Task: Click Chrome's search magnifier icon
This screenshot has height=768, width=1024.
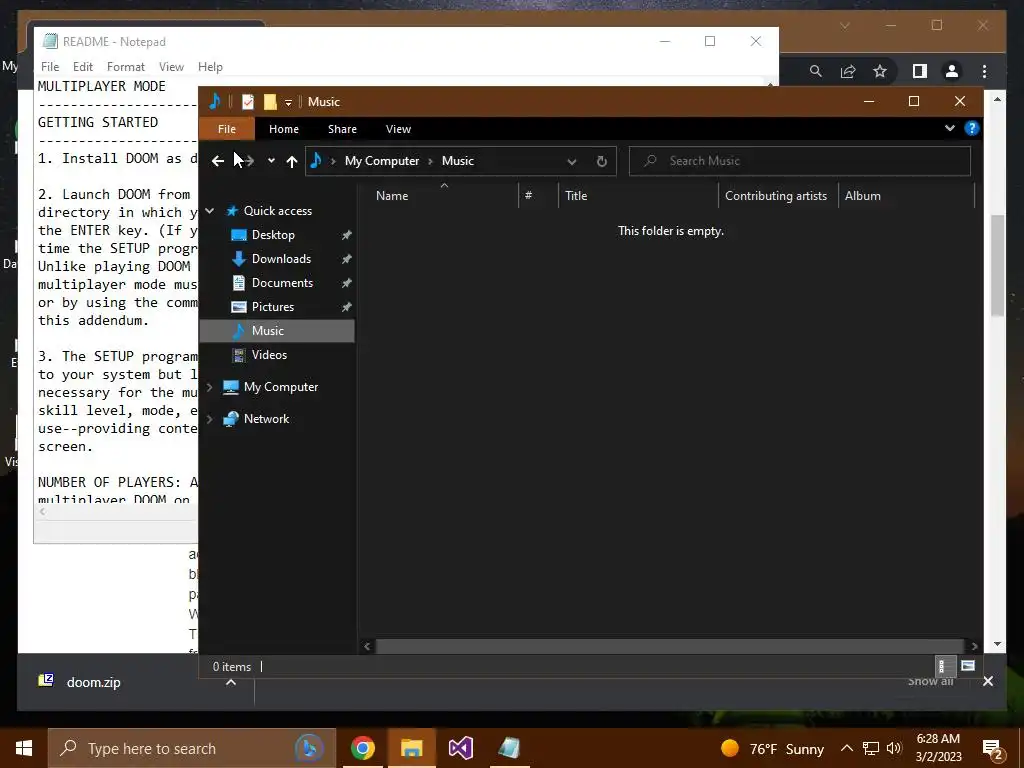Action: (x=816, y=71)
